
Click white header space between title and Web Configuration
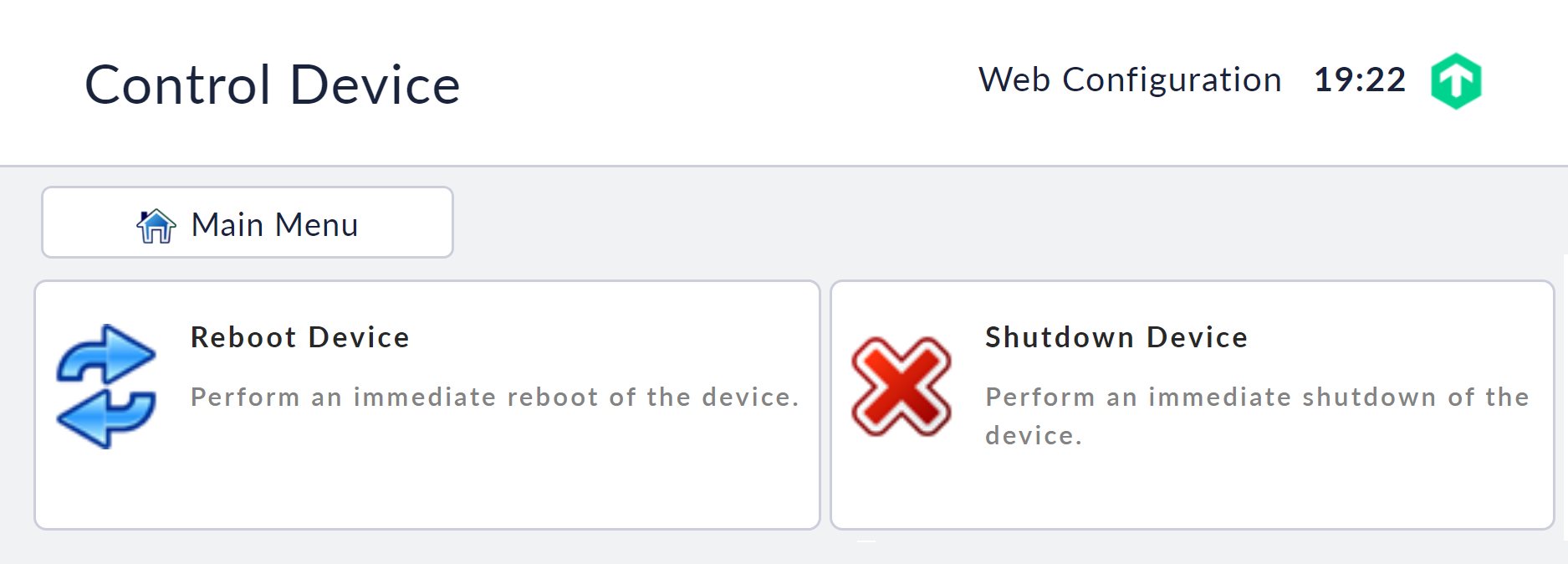719,84
